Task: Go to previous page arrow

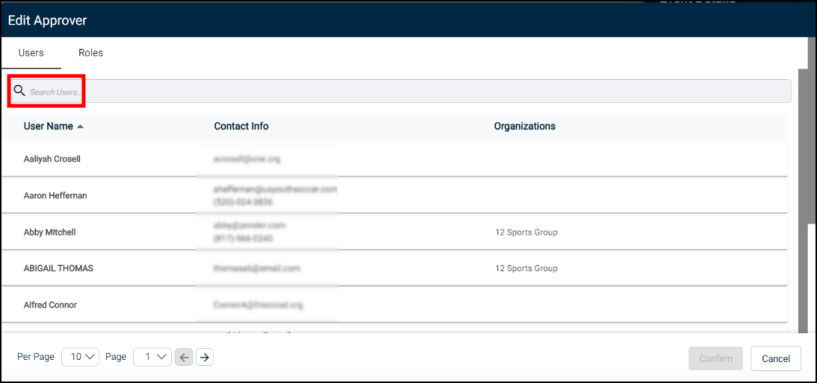Action: [184, 357]
